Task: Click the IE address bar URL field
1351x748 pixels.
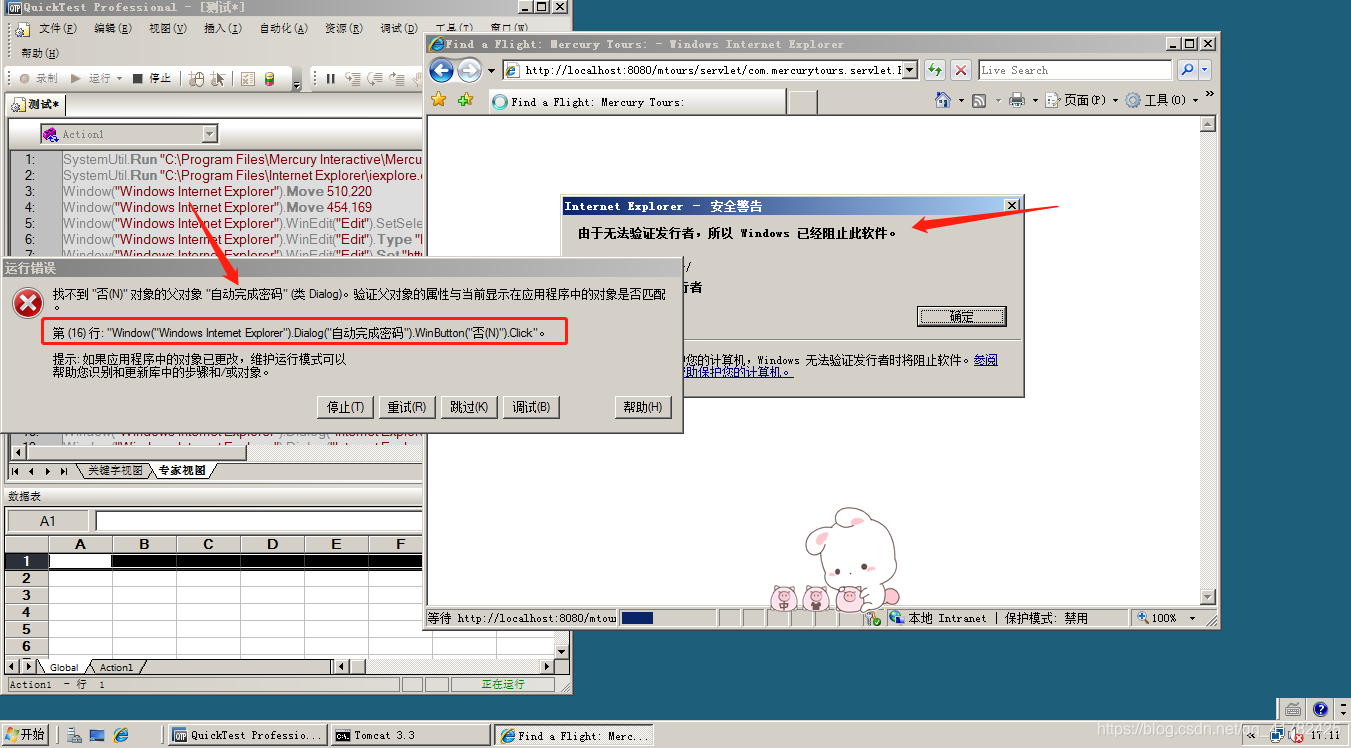Action: (x=709, y=70)
